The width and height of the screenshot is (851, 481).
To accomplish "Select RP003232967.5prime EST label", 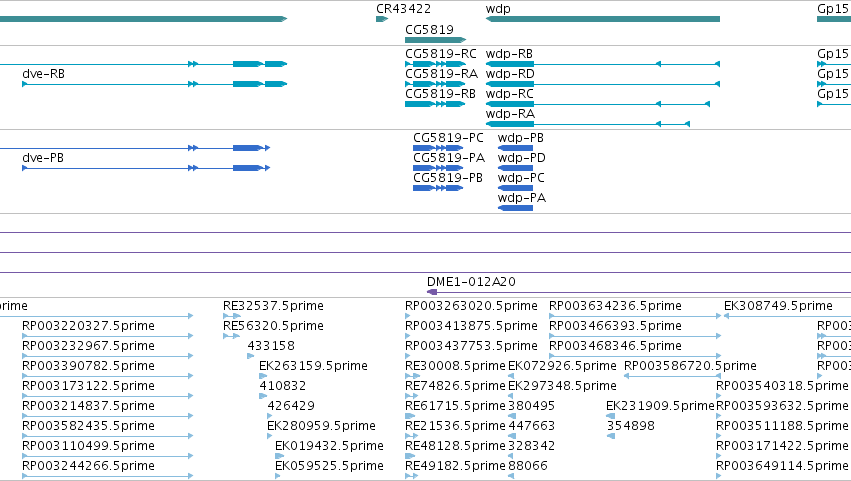I will click(88, 346).
